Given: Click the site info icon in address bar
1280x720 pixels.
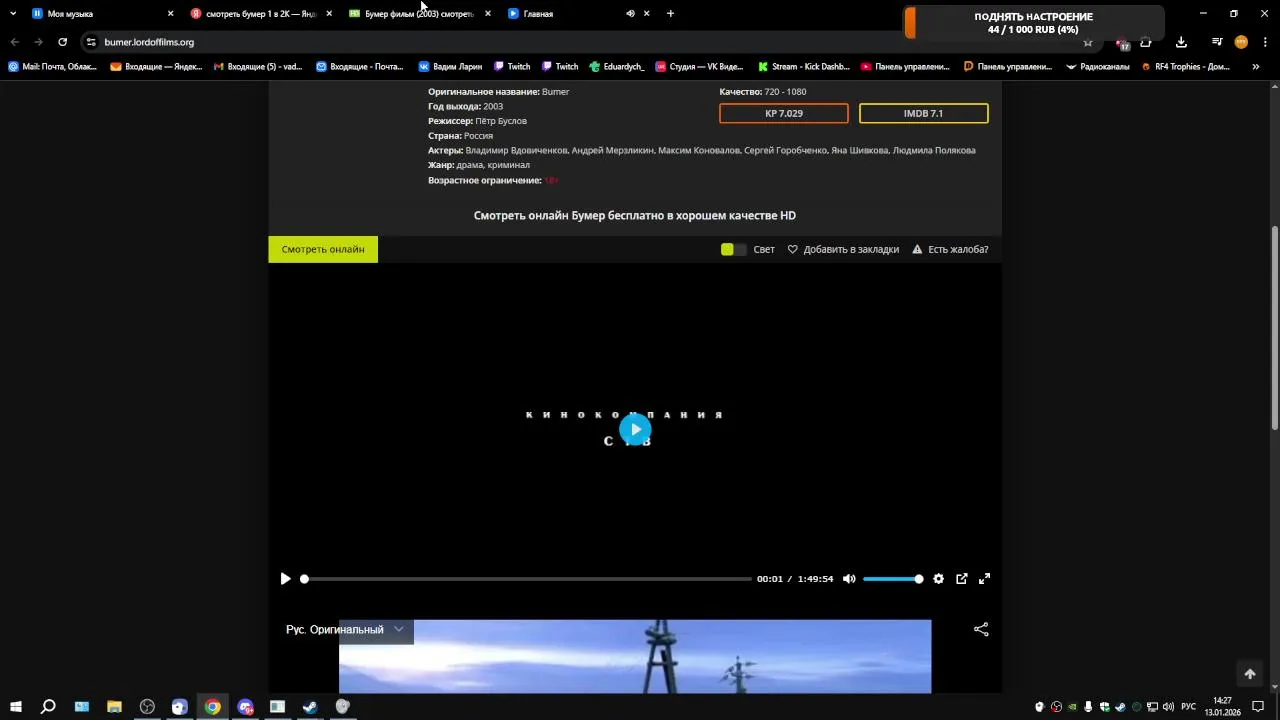Looking at the screenshot, I should [x=91, y=42].
